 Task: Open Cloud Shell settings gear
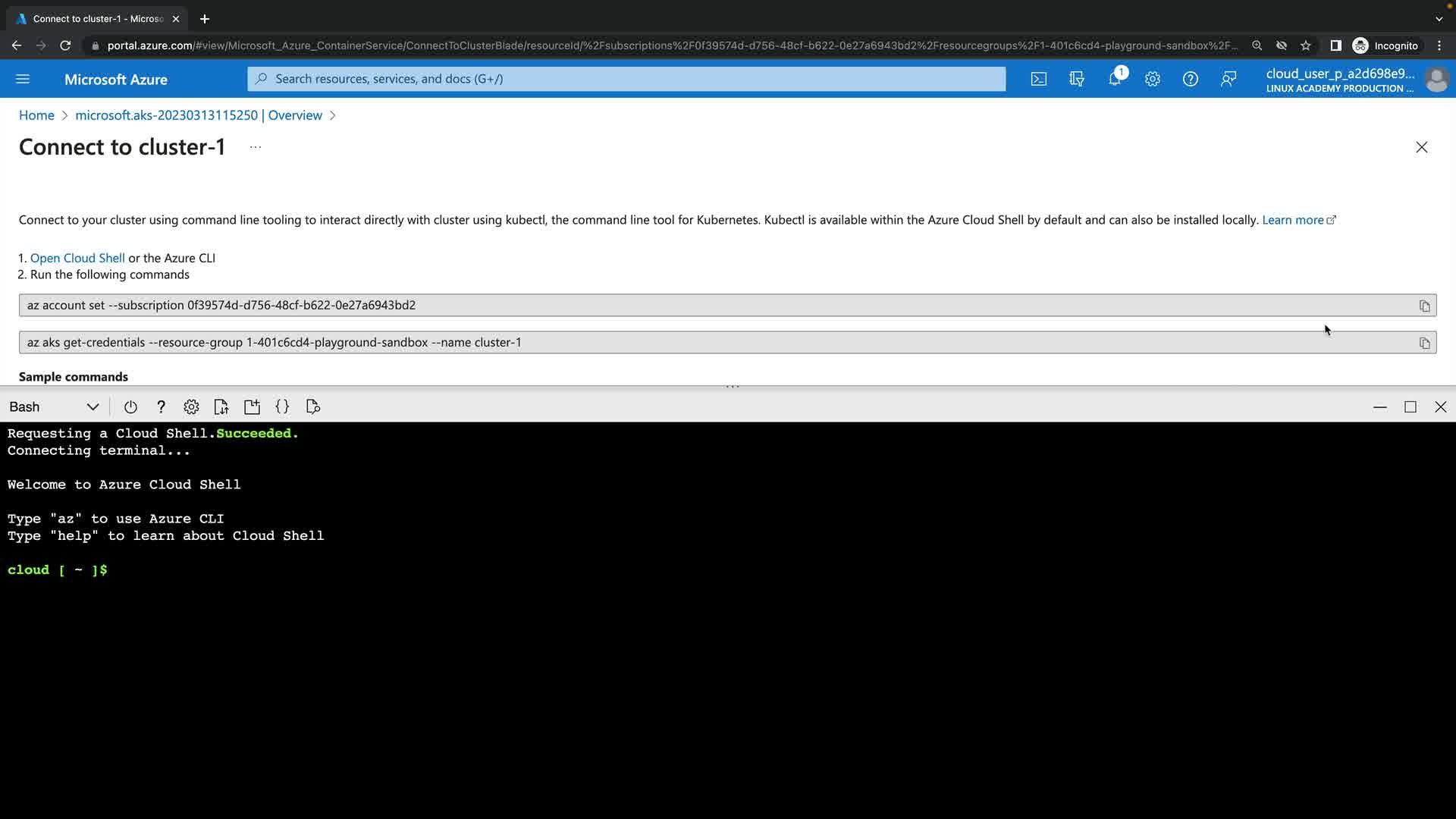pyautogui.click(x=191, y=407)
